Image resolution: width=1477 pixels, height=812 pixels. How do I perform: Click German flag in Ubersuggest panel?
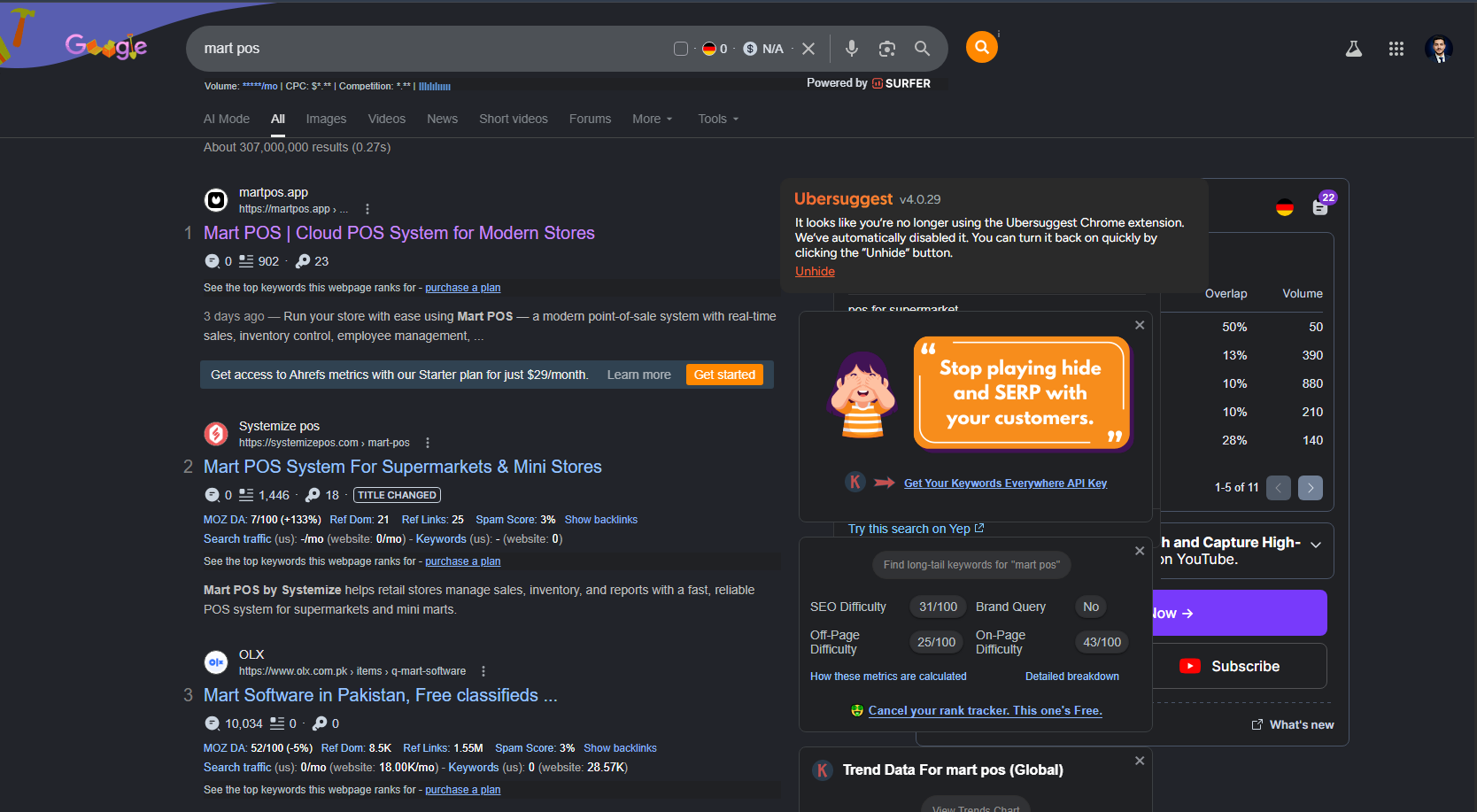(x=1285, y=208)
